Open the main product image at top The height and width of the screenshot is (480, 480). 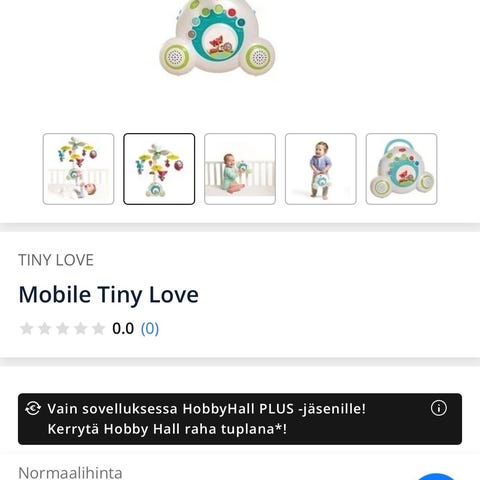click(x=217, y=37)
